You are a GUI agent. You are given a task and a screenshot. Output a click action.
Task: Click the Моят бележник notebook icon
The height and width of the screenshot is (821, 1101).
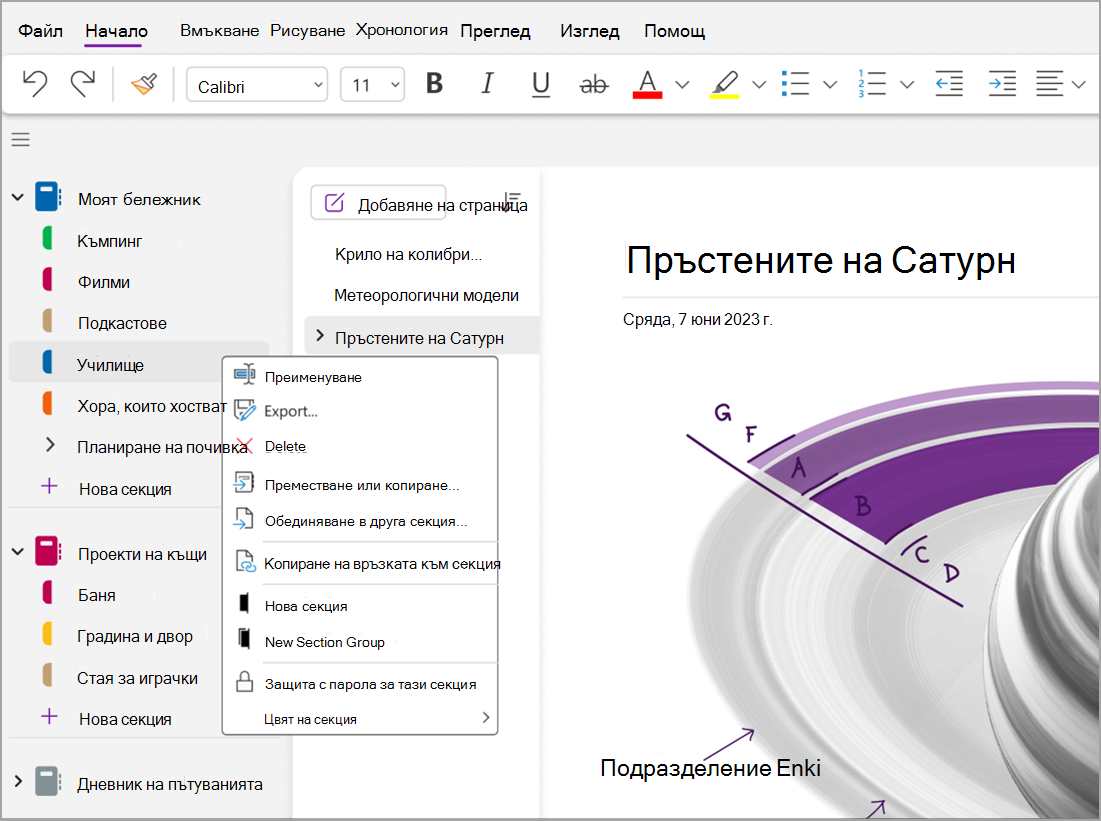click(48, 197)
